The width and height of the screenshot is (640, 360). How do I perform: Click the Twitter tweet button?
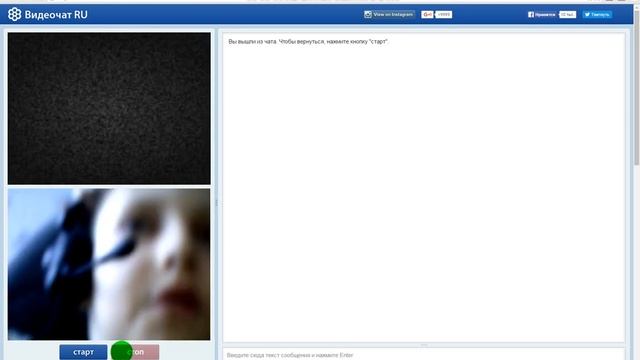click(x=597, y=15)
